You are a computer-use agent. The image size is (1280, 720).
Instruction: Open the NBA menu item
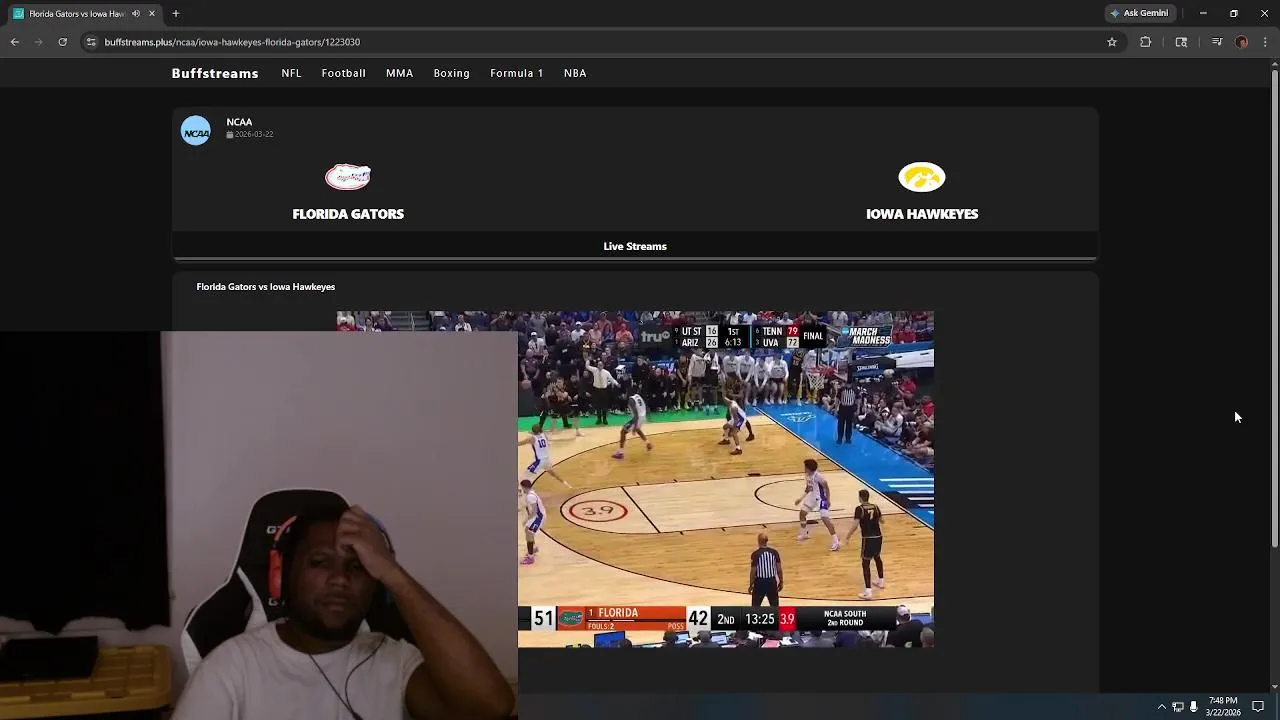pos(575,73)
